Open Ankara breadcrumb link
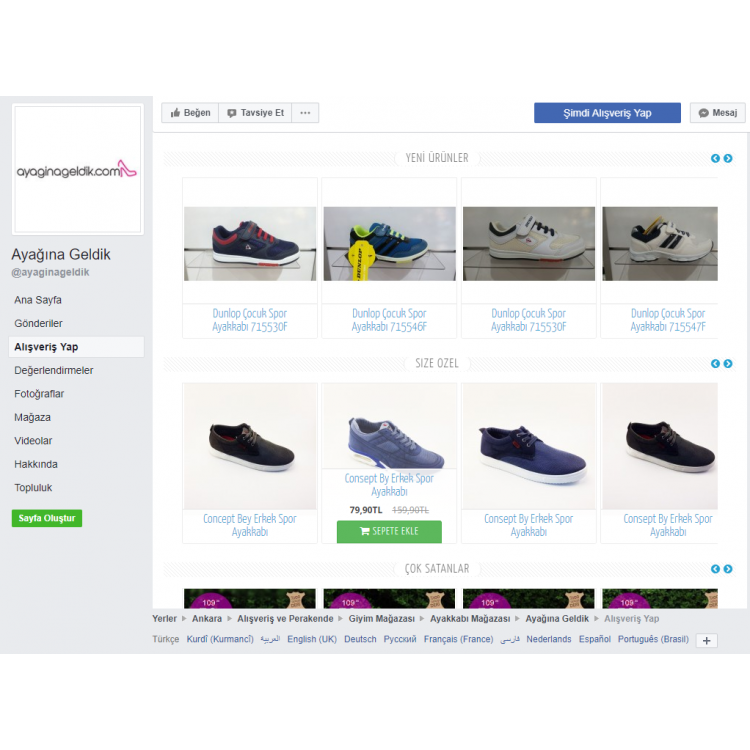 (x=207, y=618)
